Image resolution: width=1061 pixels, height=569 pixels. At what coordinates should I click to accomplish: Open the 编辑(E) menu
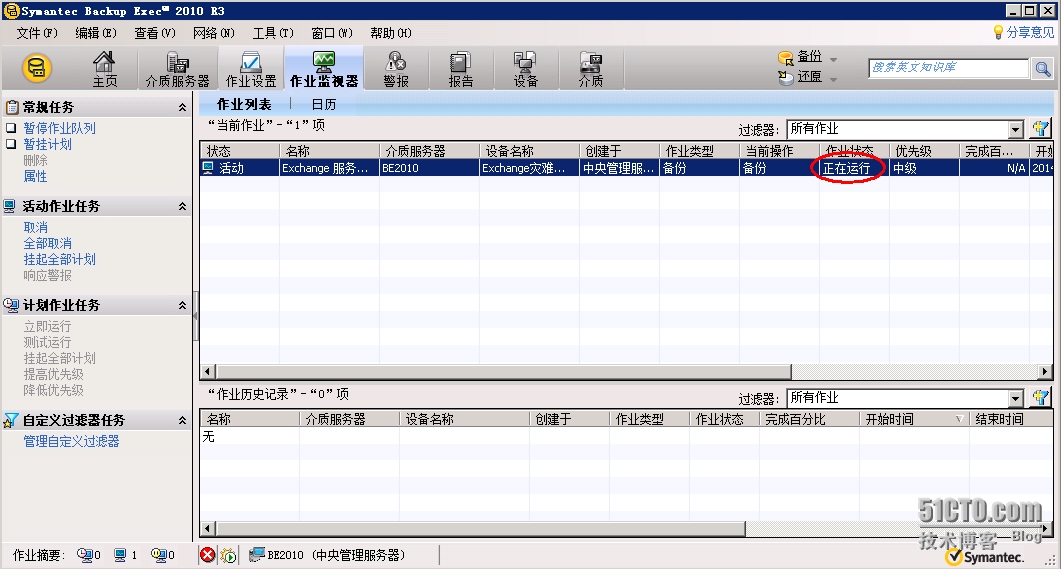point(95,32)
